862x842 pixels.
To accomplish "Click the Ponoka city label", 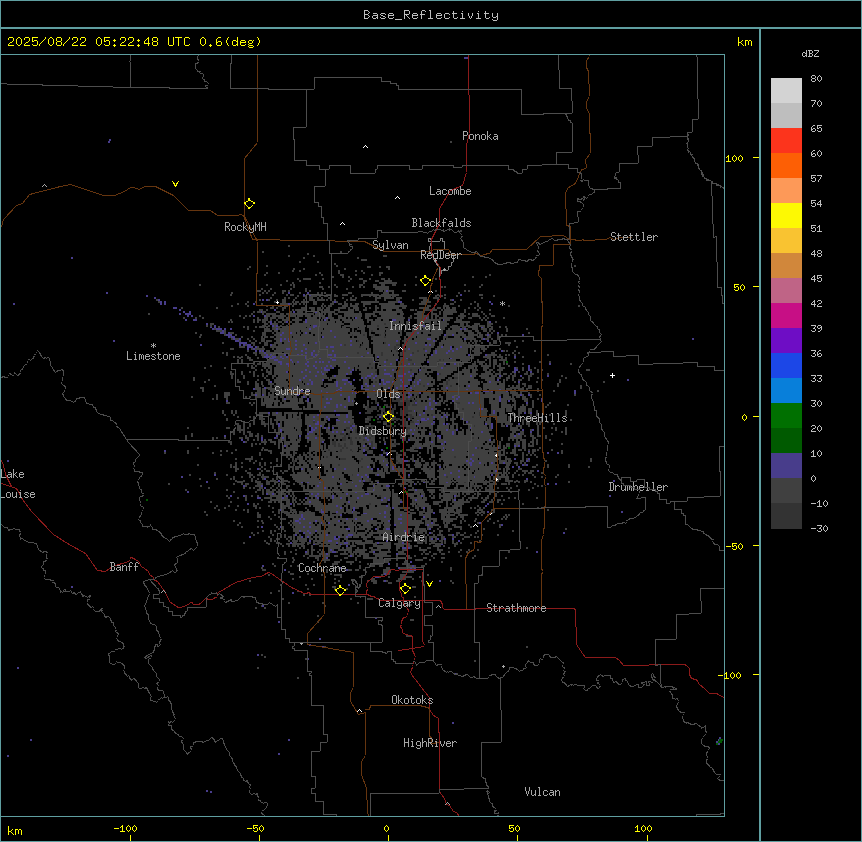I will [x=480, y=136].
